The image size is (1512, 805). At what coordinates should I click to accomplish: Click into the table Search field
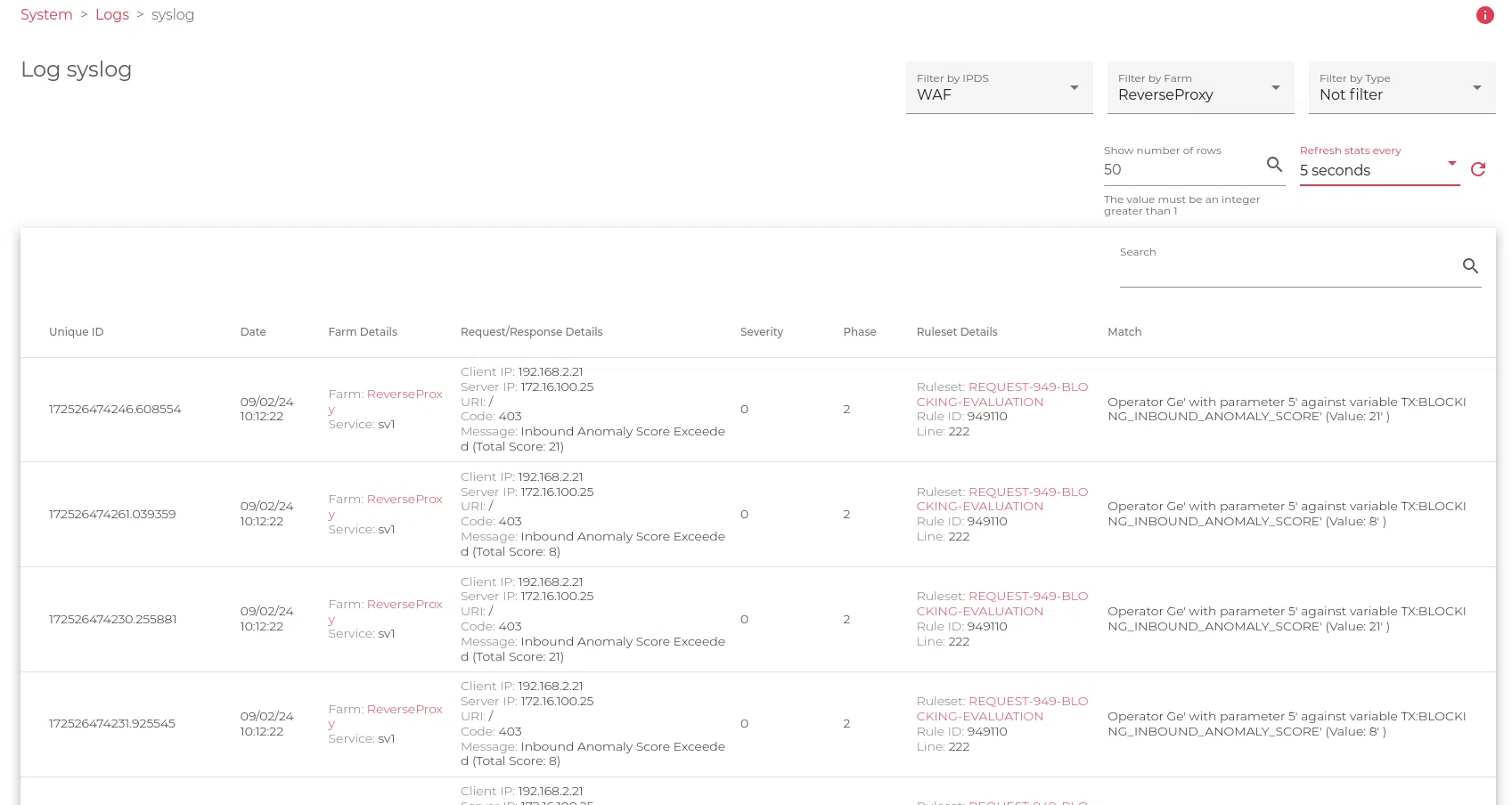pos(1287,271)
